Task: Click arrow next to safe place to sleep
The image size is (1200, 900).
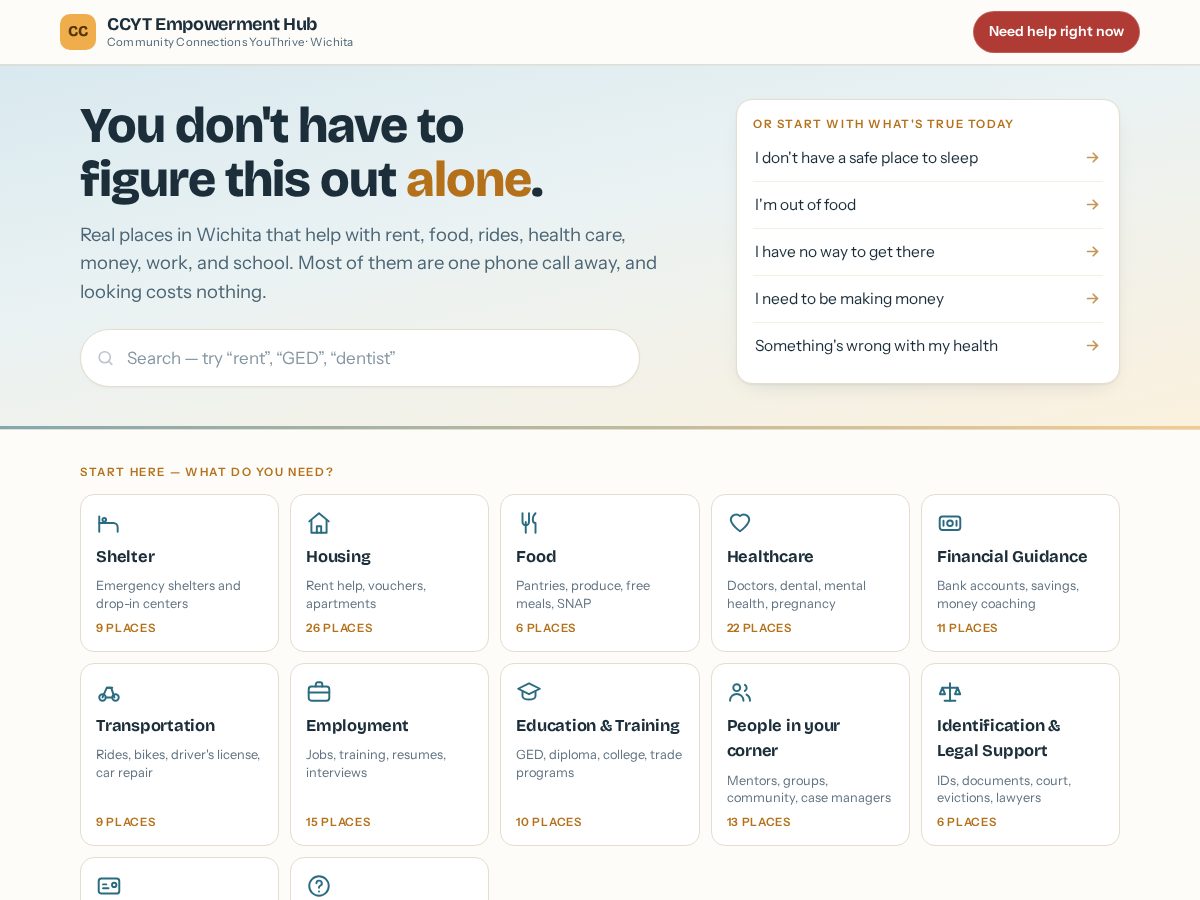Action: 1092,158
